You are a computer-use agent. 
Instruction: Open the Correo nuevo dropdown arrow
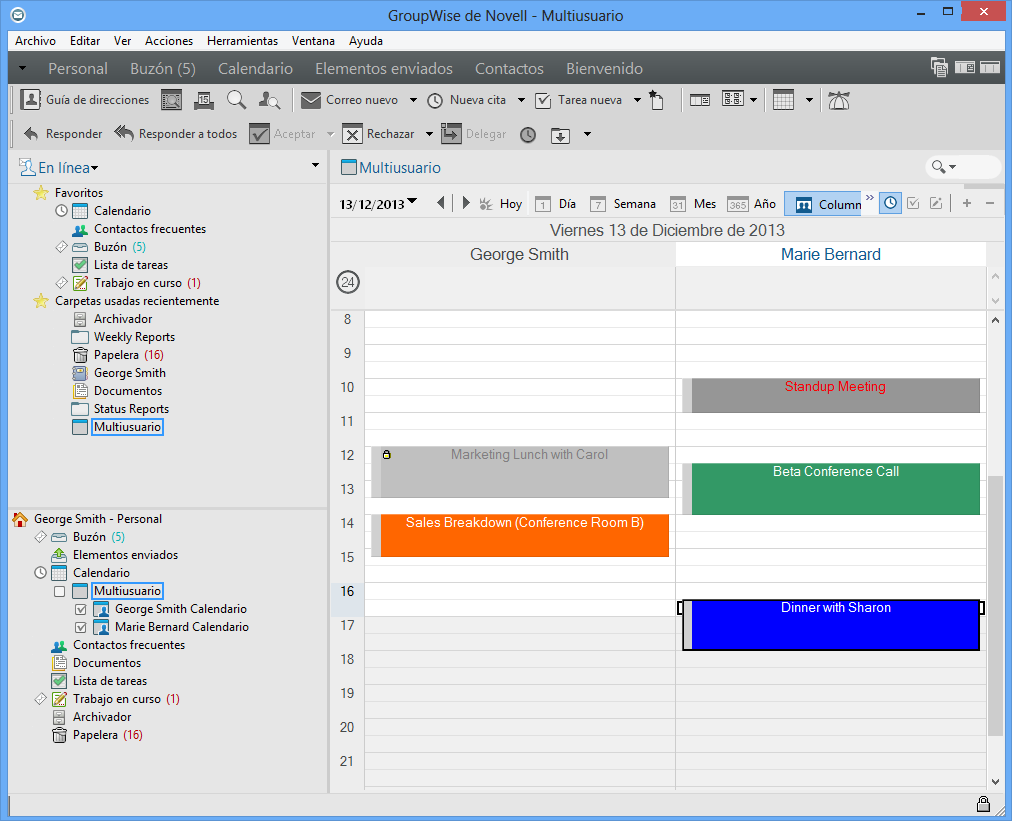pyautogui.click(x=413, y=101)
